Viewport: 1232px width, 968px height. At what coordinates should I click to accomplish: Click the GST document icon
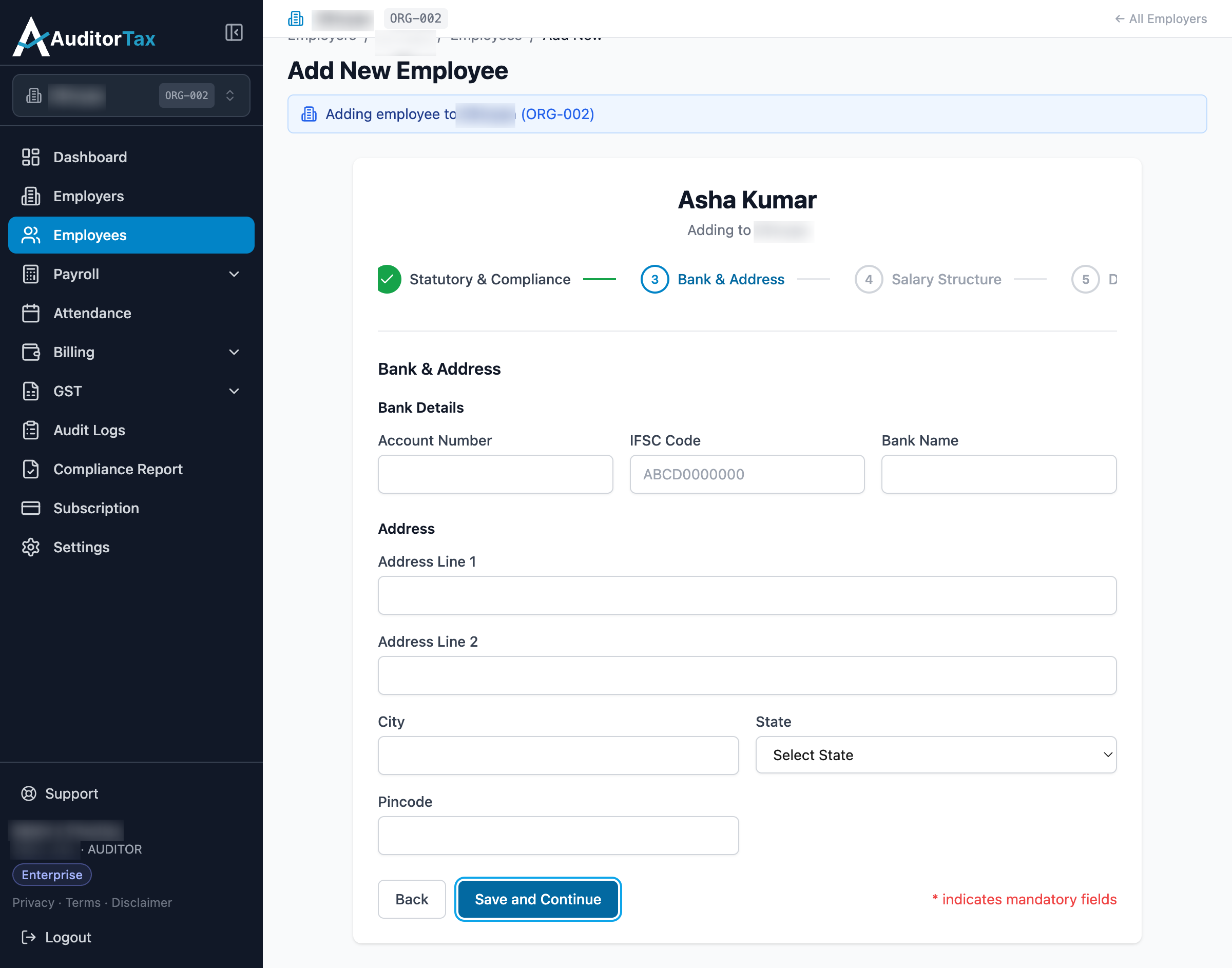tap(31, 391)
